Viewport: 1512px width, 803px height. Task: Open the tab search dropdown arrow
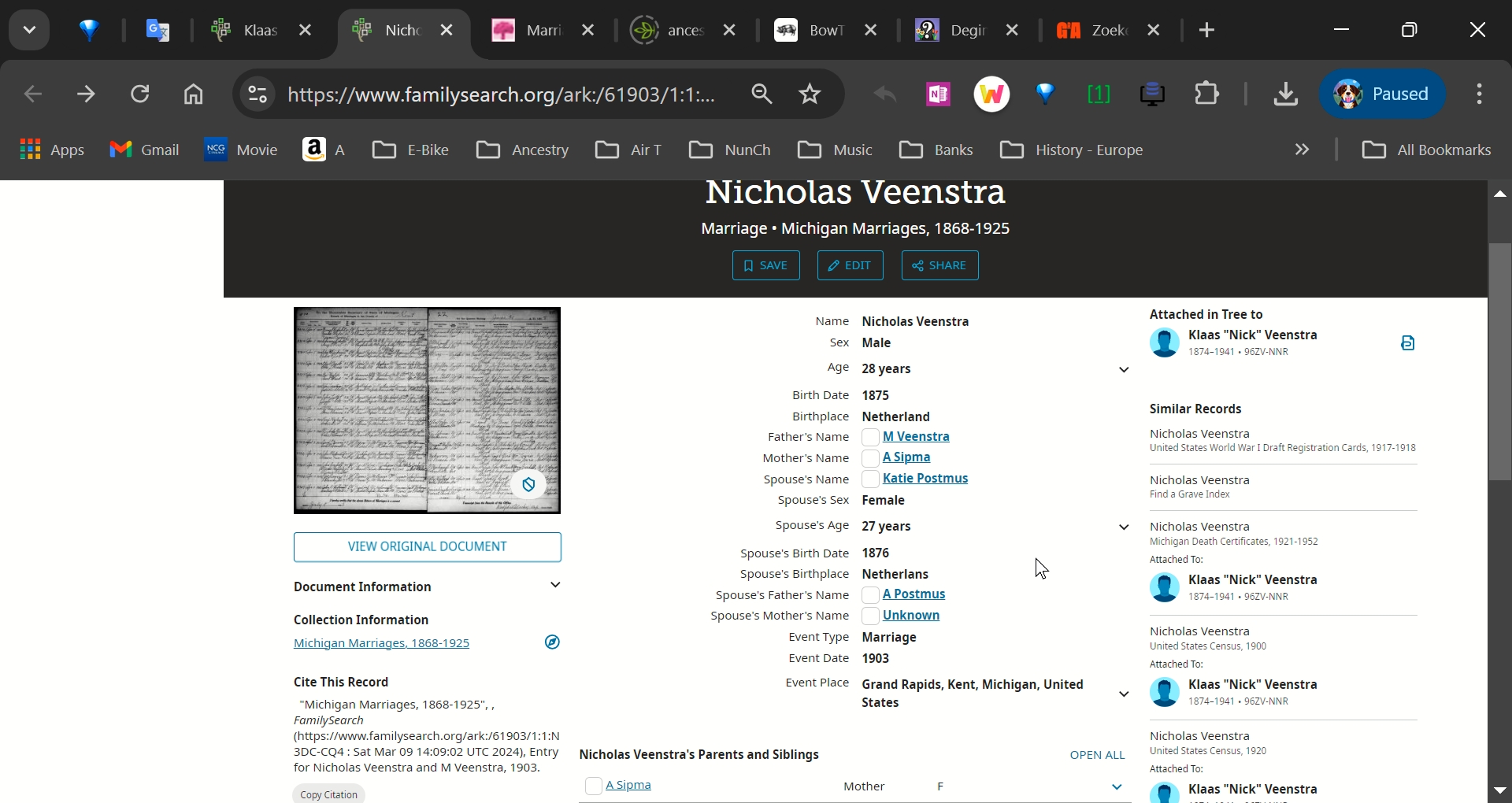(29, 31)
